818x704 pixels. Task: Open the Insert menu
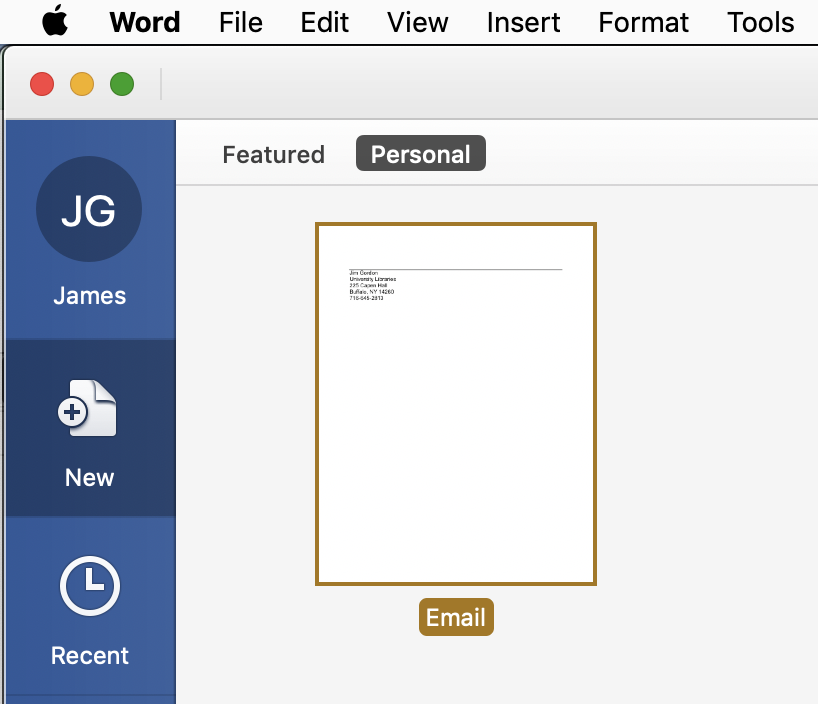click(x=523, y=22)
